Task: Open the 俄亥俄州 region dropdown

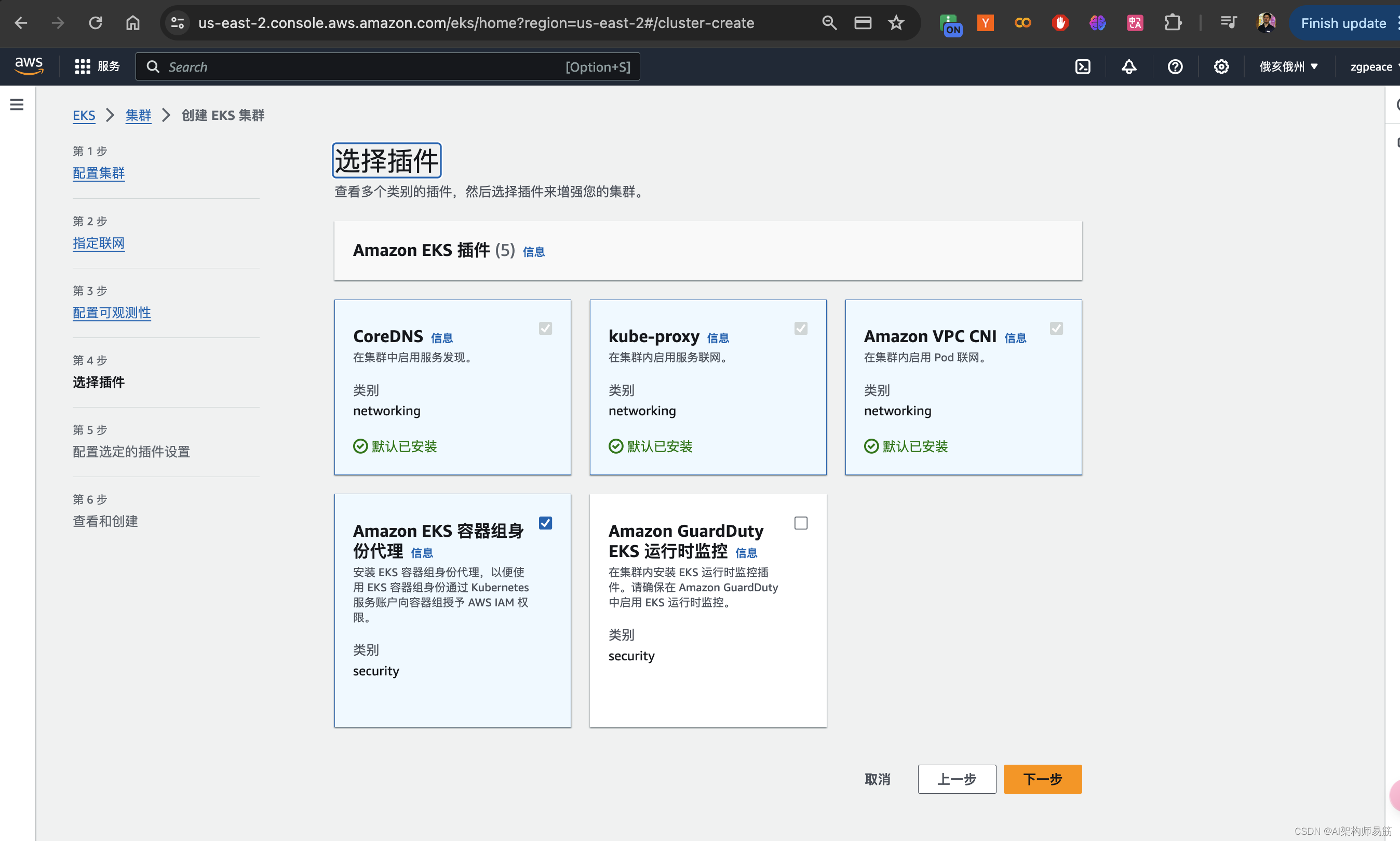Action: pos(1288,67)
